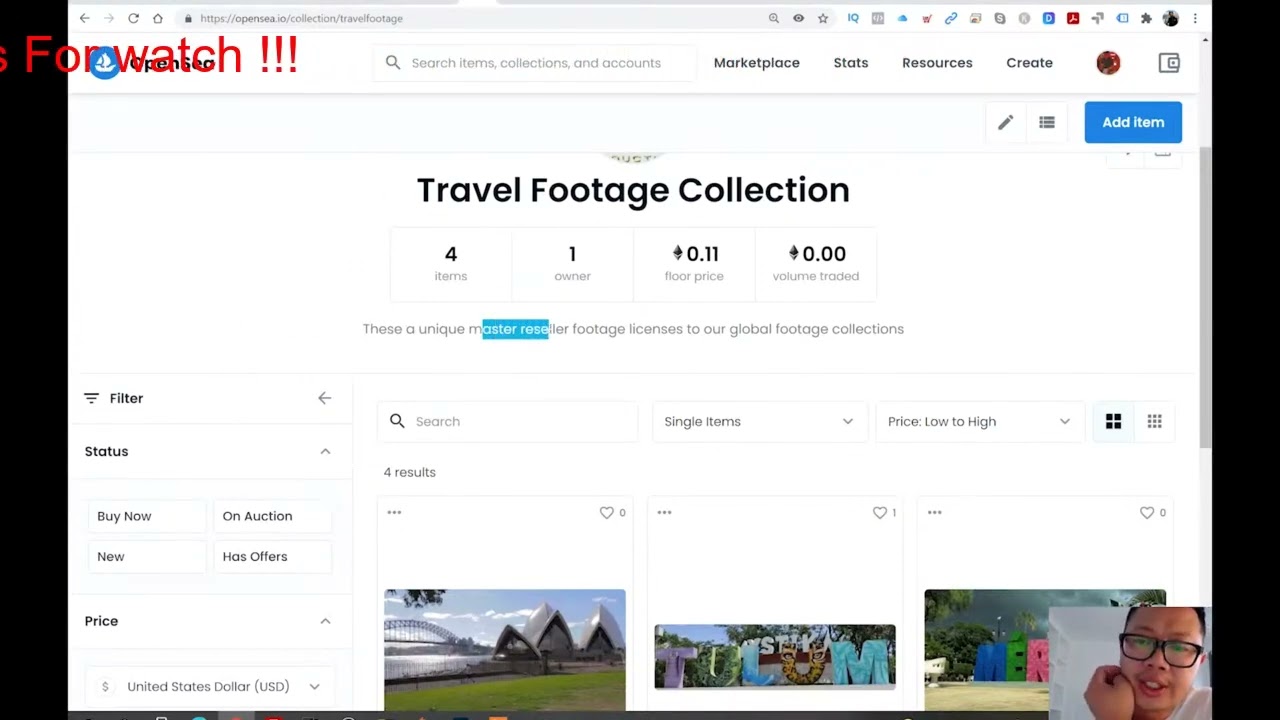Open the OpenSea wallet icon
This screenshot has height=720, width=1280.
pos(1169,63)
